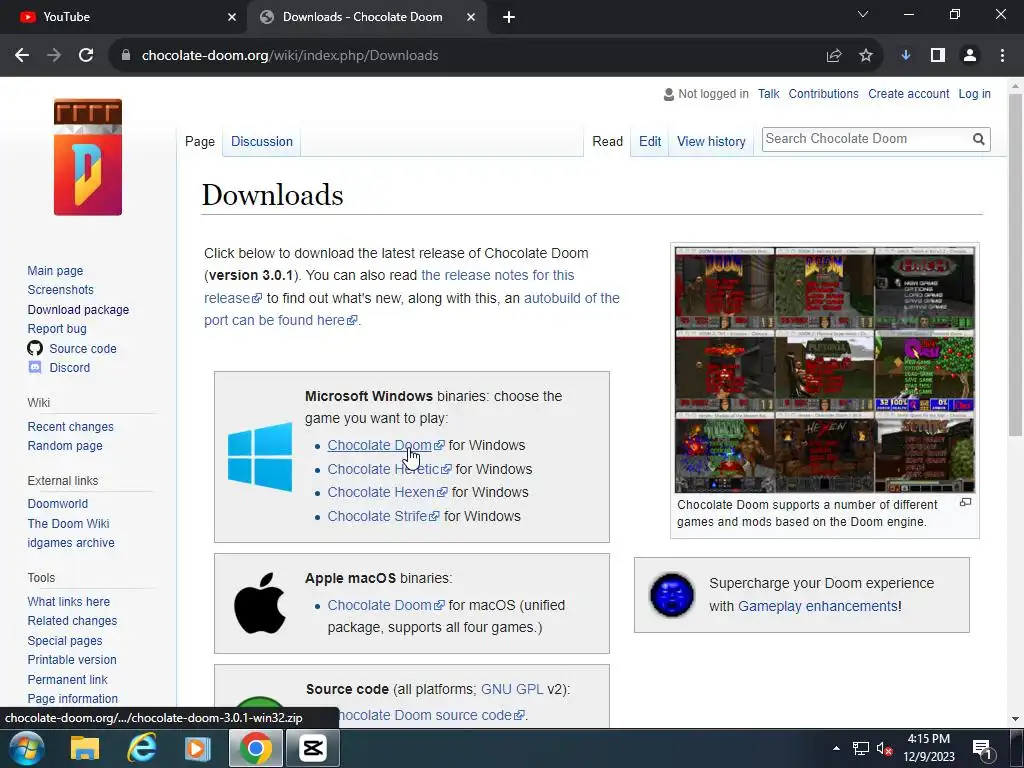
Task: Click the Apple logo image
Action: 260,603
